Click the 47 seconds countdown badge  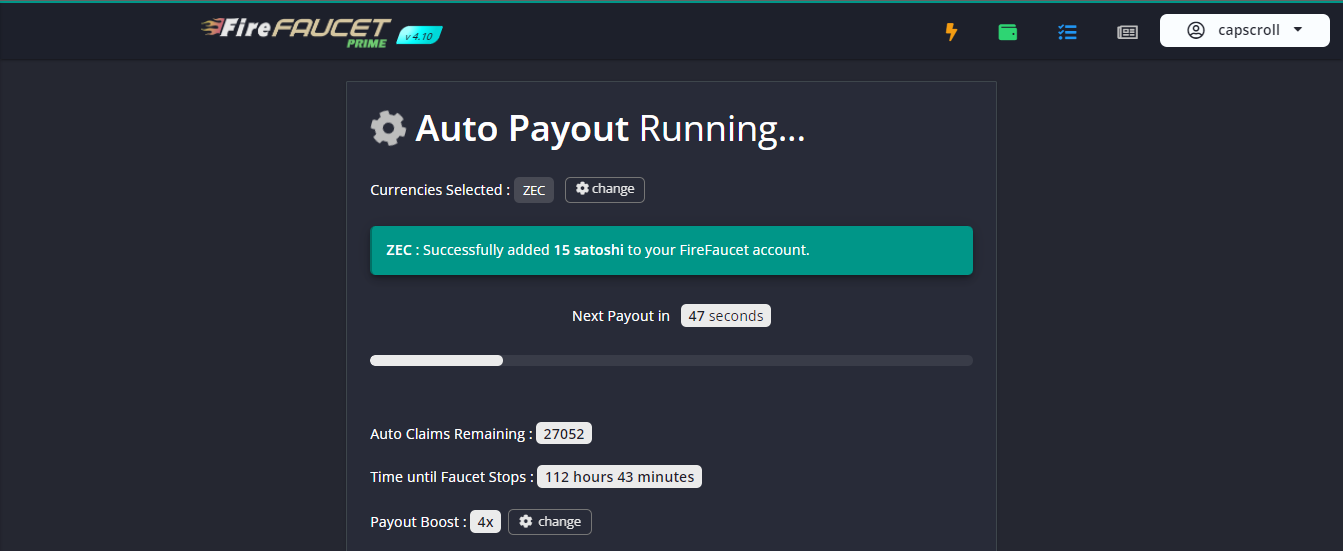726,316
